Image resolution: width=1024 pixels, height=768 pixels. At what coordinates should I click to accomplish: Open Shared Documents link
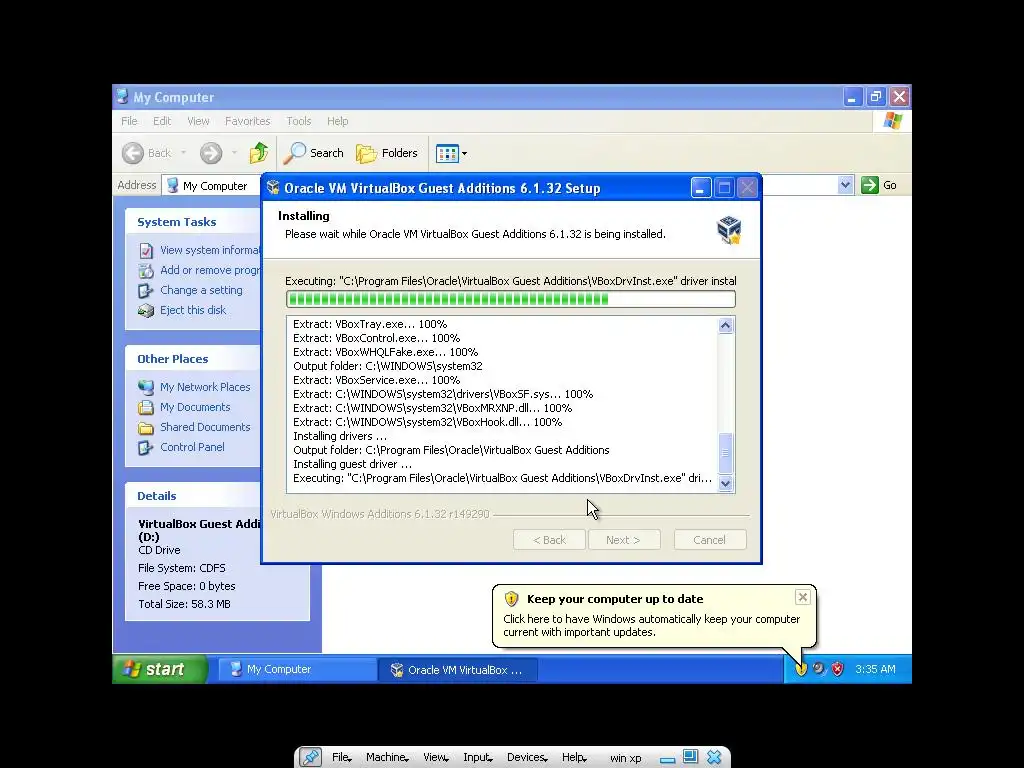(205, 427)
